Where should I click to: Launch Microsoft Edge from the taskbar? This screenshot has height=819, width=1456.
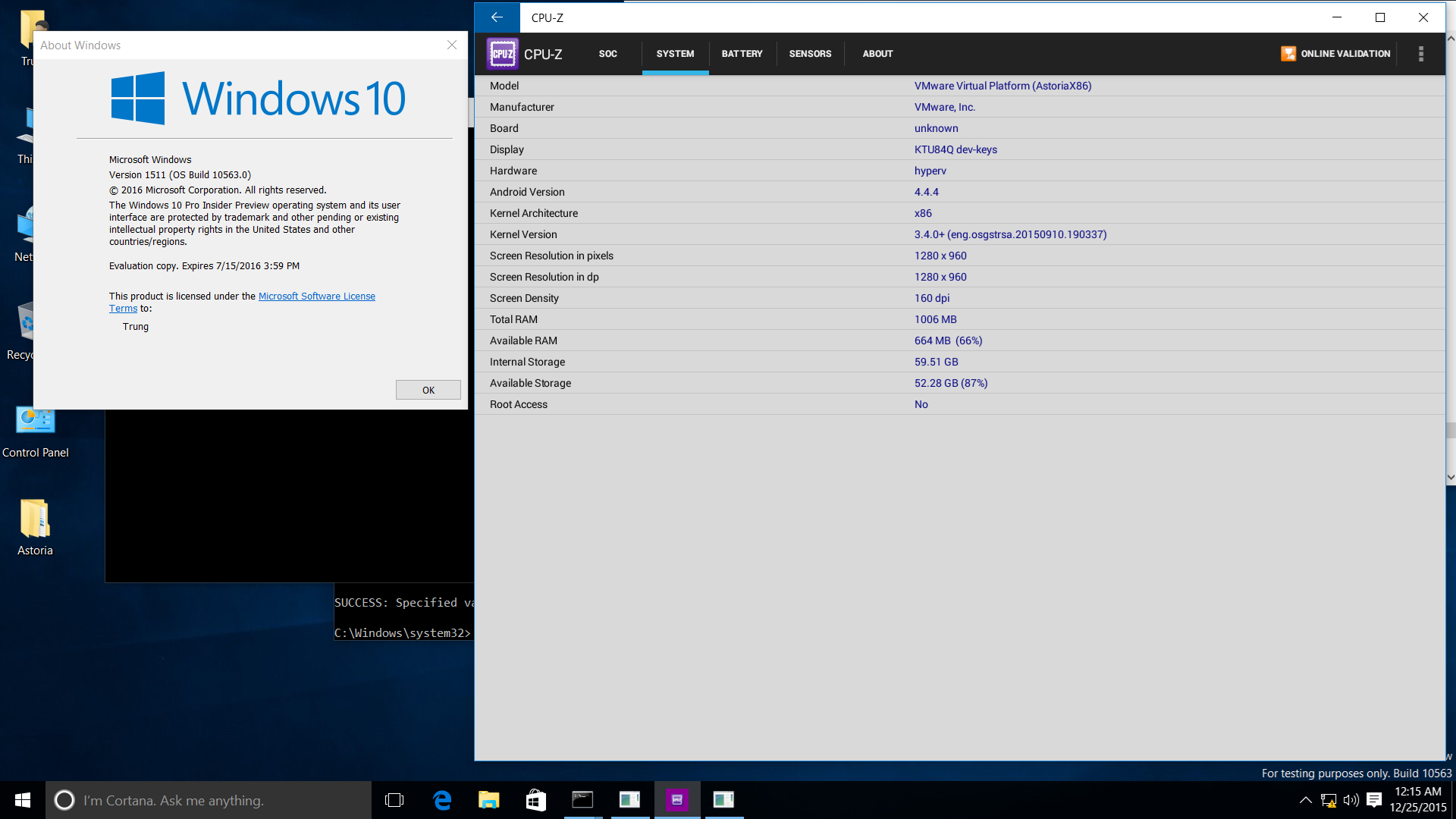tap(442, 800)
